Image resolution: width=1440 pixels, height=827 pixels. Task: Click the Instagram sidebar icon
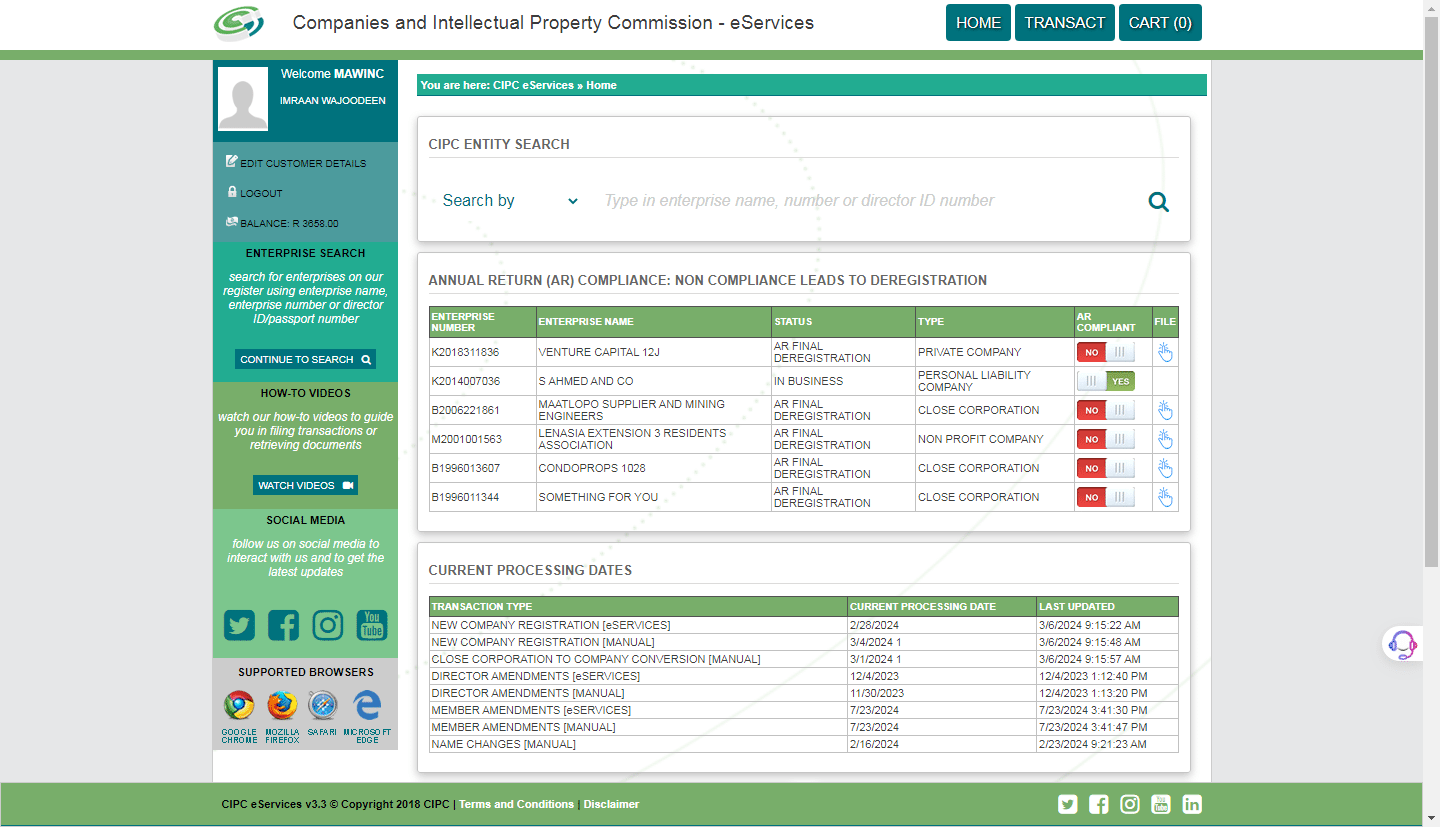point(327,625)
